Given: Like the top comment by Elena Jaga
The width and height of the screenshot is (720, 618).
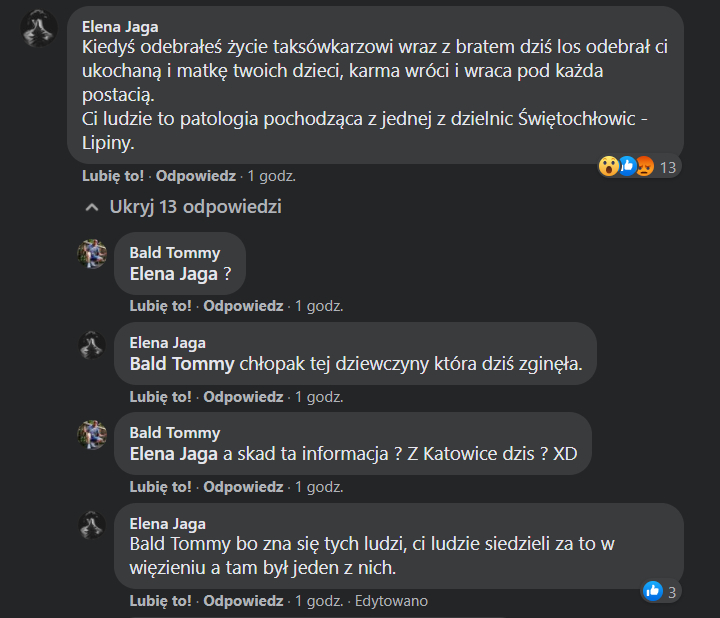Looking at the screenshot, I should pos(113,175).
